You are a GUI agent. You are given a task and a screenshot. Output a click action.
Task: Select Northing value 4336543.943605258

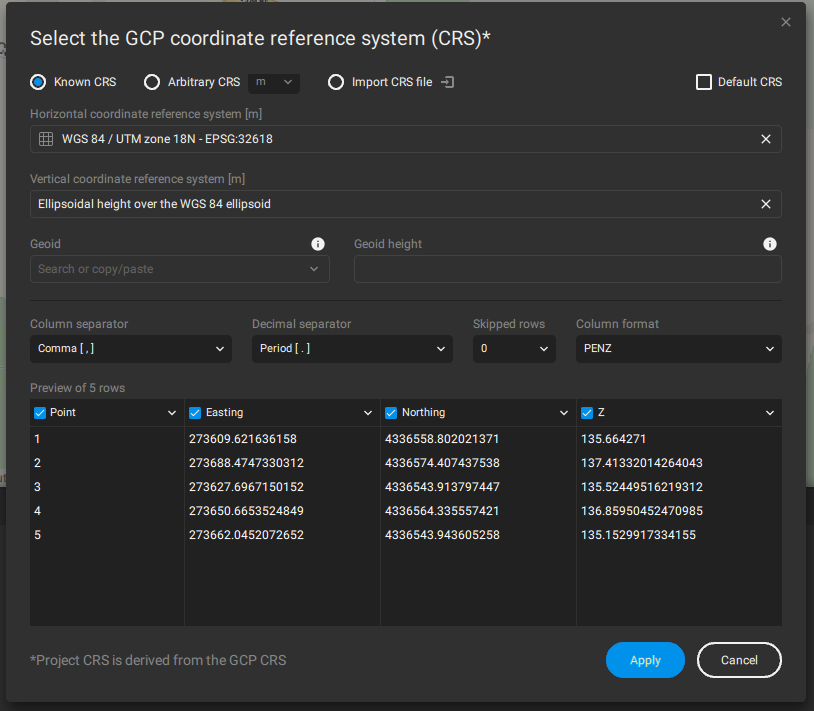point(442,535)
